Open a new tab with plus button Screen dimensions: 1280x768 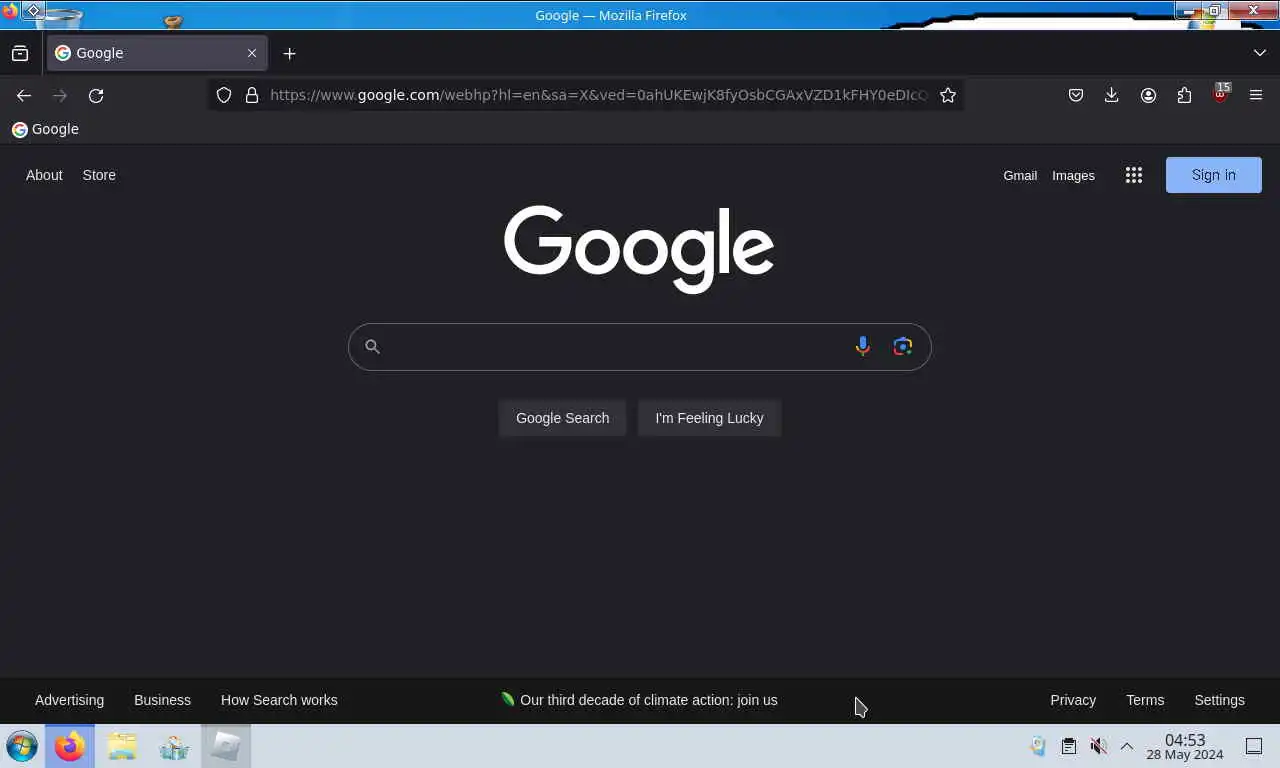289,53
